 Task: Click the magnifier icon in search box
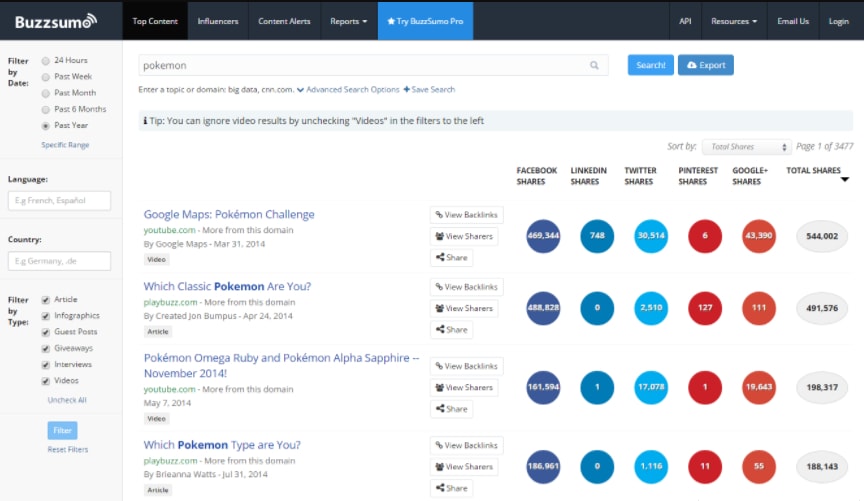[x=594, y=65]
